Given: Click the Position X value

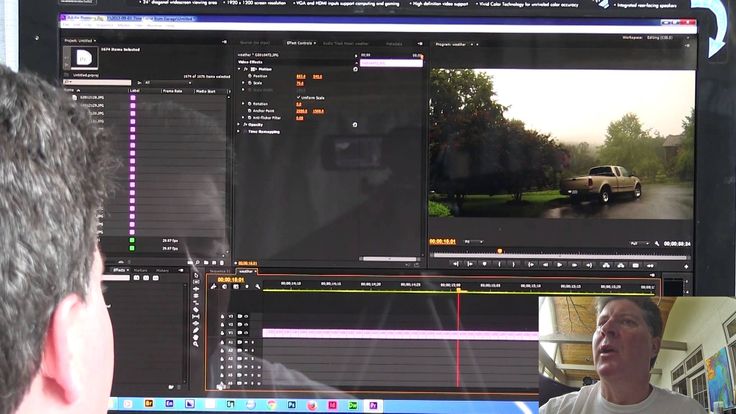Looking at the screenshot, I should coord(301,77).
